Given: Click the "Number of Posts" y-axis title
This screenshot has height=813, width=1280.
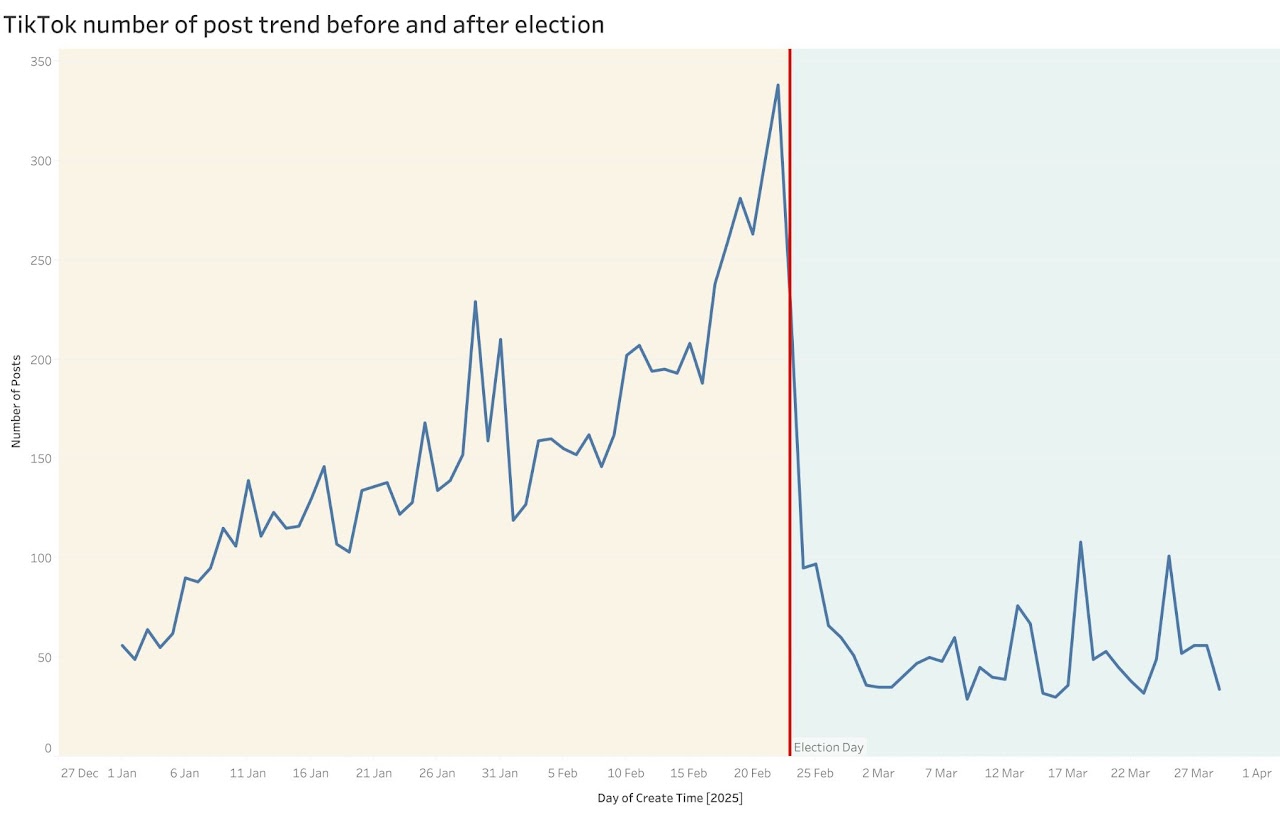Looking at the screenshot, I should (16, 401).
